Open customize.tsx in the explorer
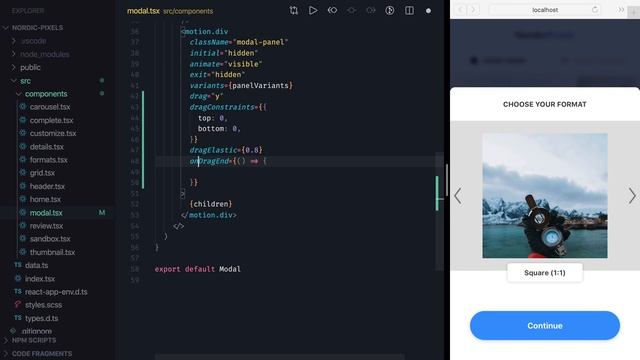 coord(53,133)
